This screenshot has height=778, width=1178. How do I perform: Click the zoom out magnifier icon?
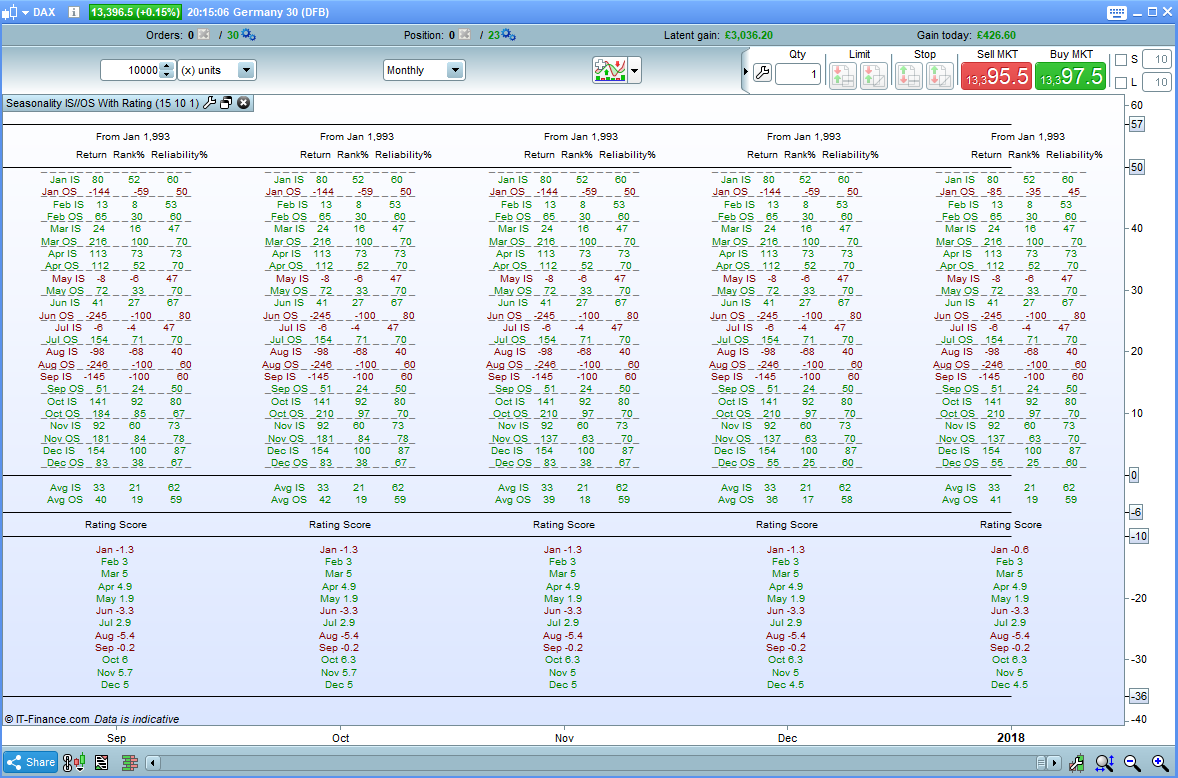click(x=1132, y=762)
